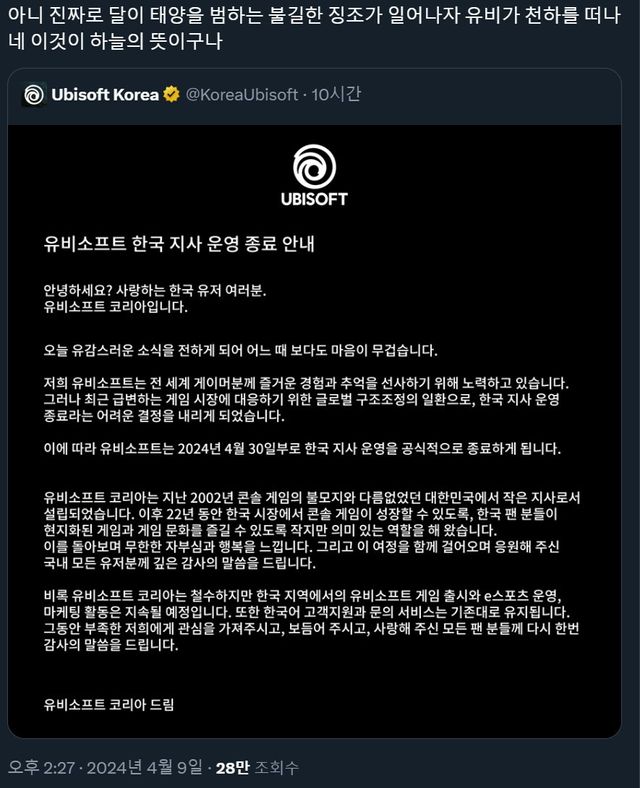Click the Ubisoft Korea profile avatar
Screen dimensions: 640x788
click(x=34, y=94)
